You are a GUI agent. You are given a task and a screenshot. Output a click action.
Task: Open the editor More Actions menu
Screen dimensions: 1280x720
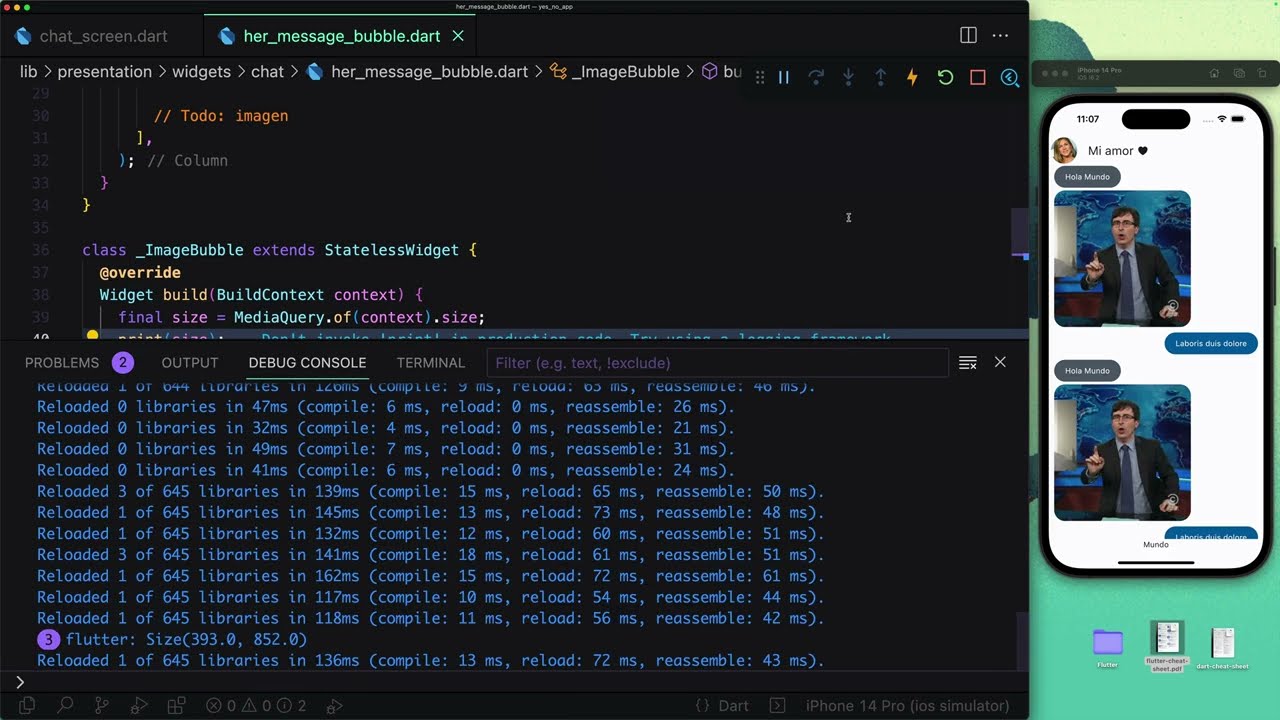pos(1000,36)
